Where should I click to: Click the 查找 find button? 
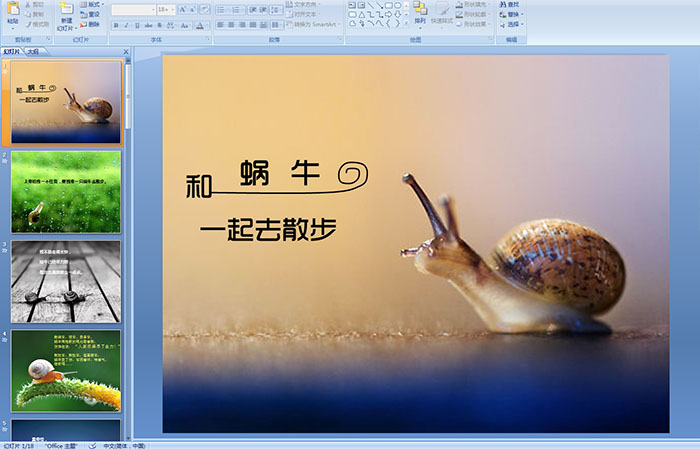(x=509, y=4)
